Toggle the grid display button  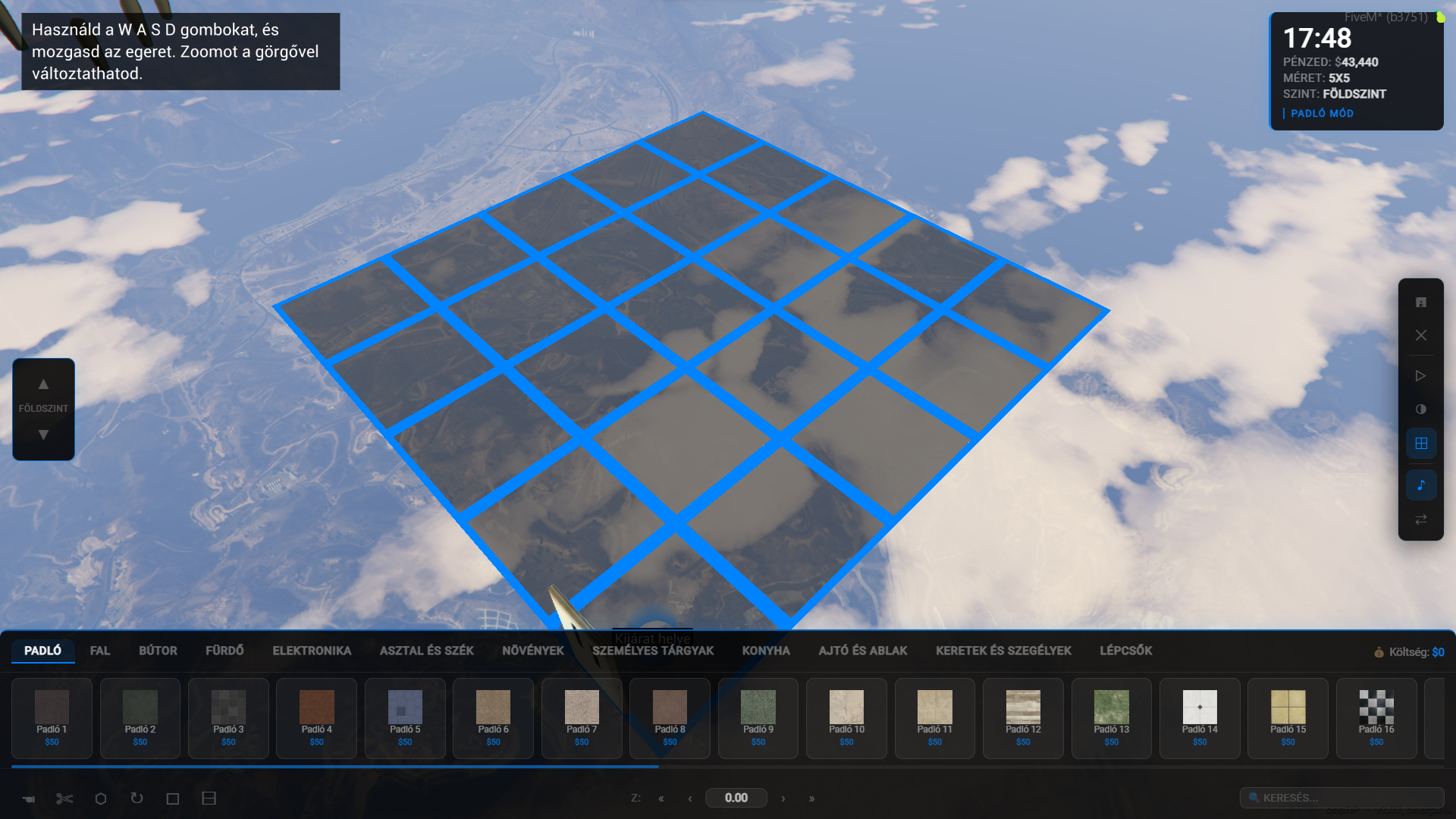(x=1421, y=444)
